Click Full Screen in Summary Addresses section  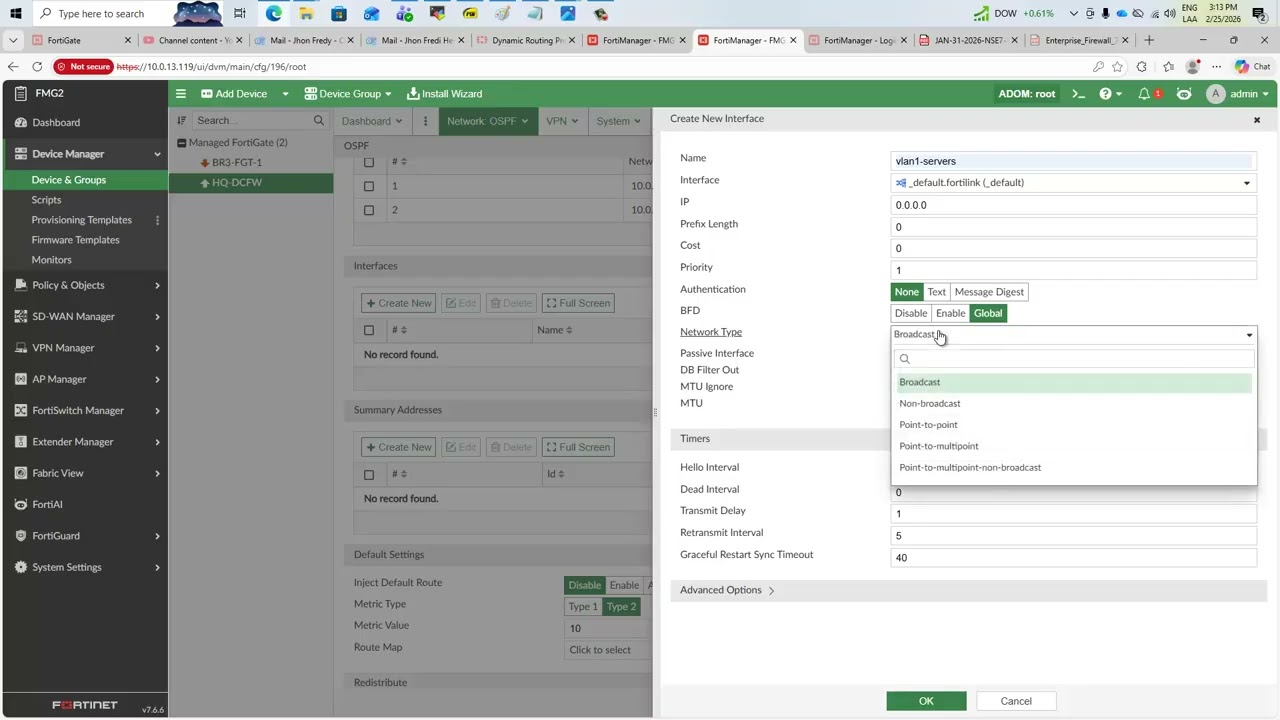[577, 447]
